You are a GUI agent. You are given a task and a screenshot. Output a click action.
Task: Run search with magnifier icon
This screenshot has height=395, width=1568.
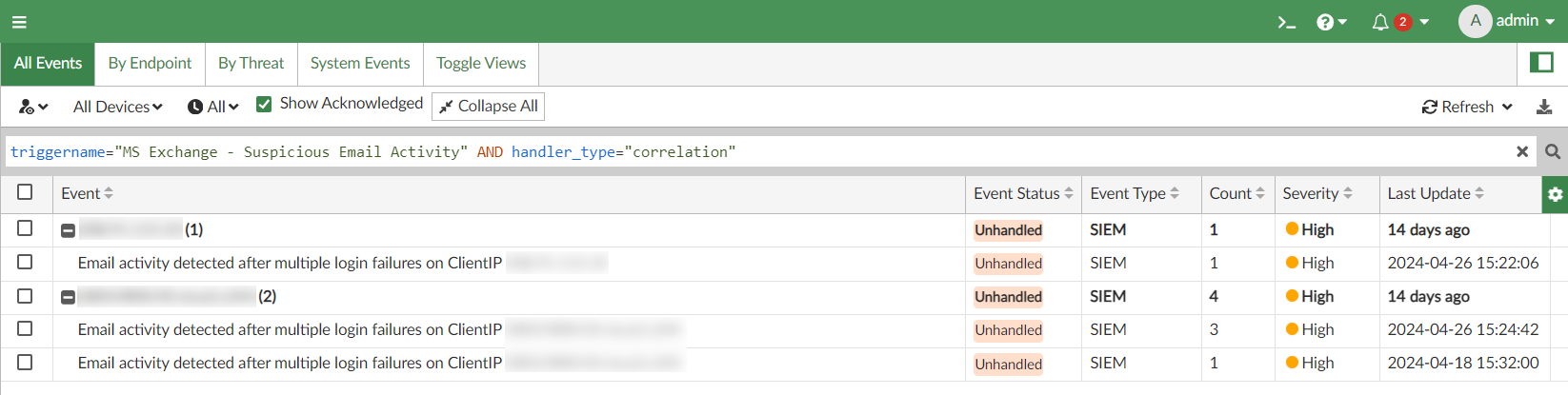1553,151
